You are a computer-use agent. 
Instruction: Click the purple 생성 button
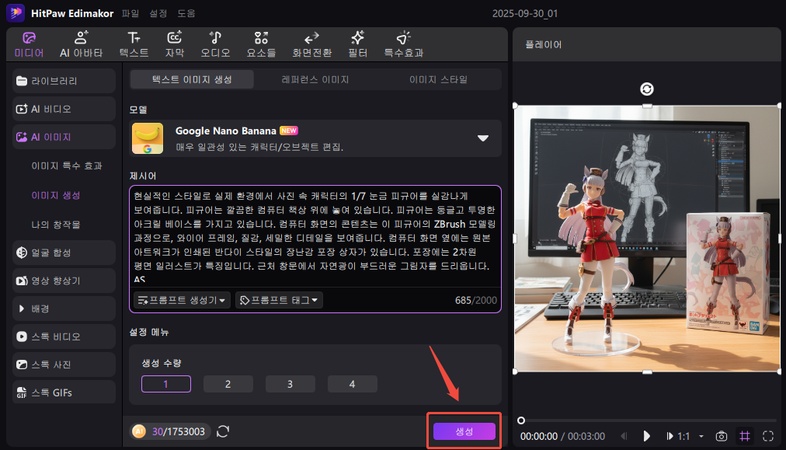(464, 430)
